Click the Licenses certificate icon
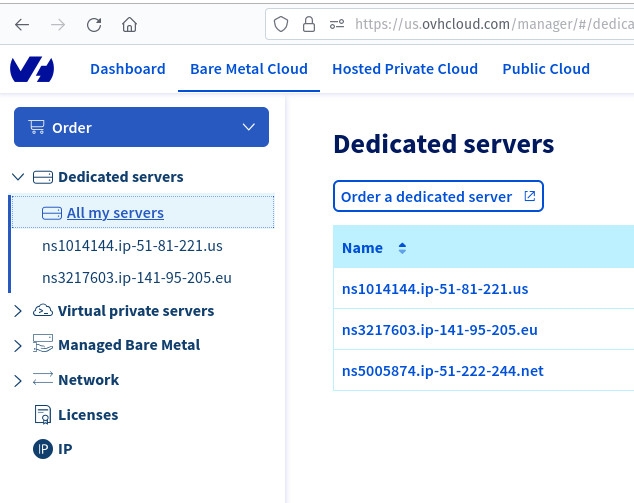This screenshot has height=503, width=634. coord(42,415)
